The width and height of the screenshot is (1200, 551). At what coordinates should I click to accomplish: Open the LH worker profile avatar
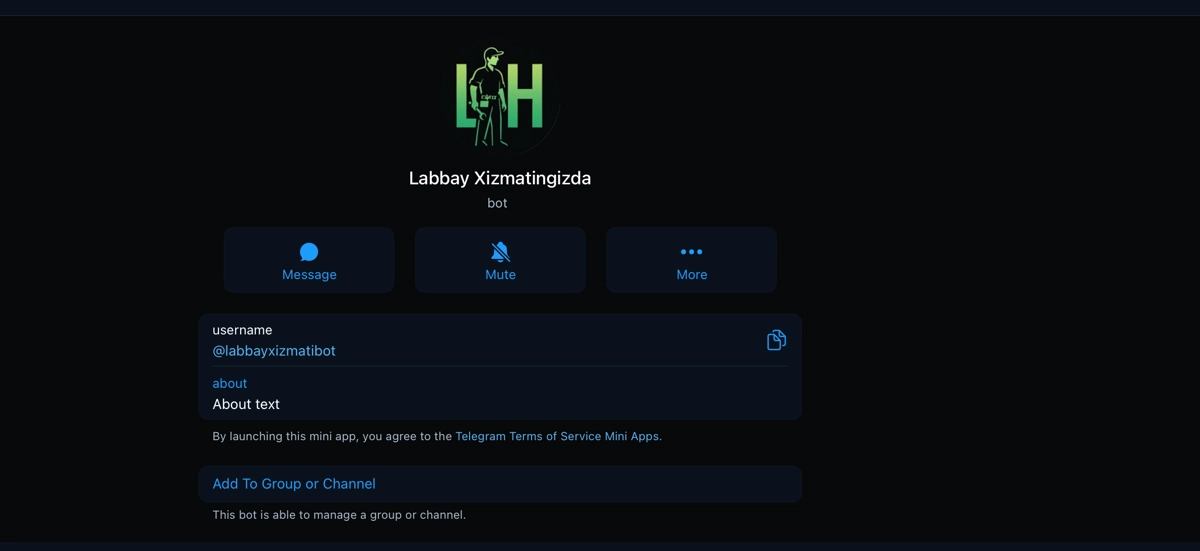(x=500, y=97)
